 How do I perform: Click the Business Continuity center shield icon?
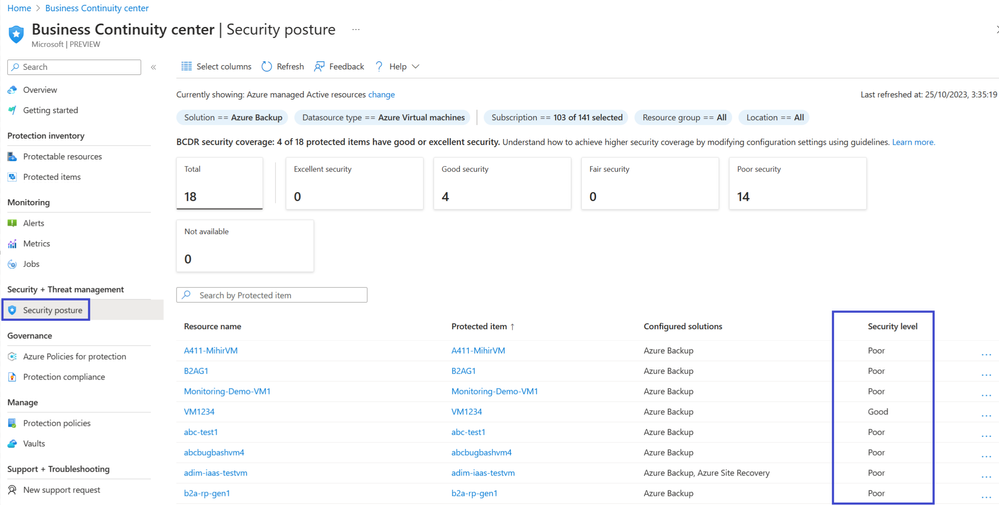[x=16, y=34]
